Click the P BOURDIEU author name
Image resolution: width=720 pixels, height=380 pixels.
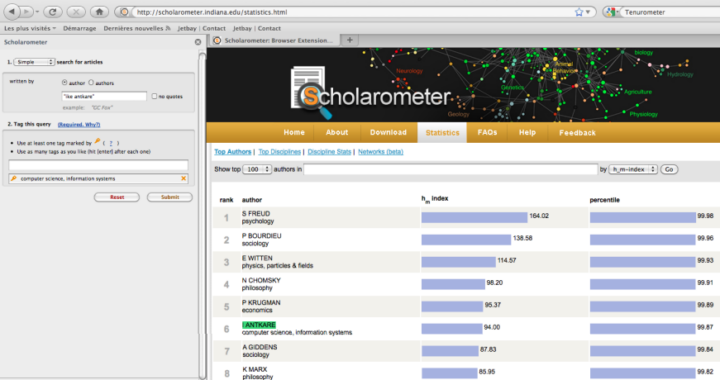click(x=262, y=235)
